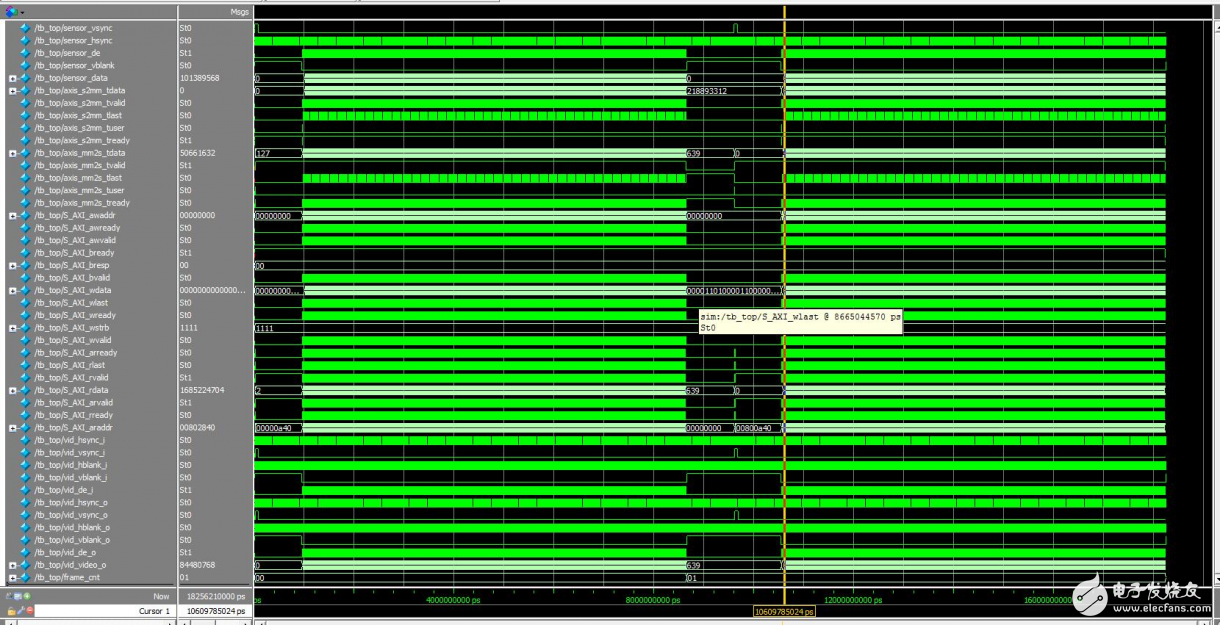Expand the axis_s2mm_tdata bus
This screenshot has width=1220, height=625.
click(12, 91)
